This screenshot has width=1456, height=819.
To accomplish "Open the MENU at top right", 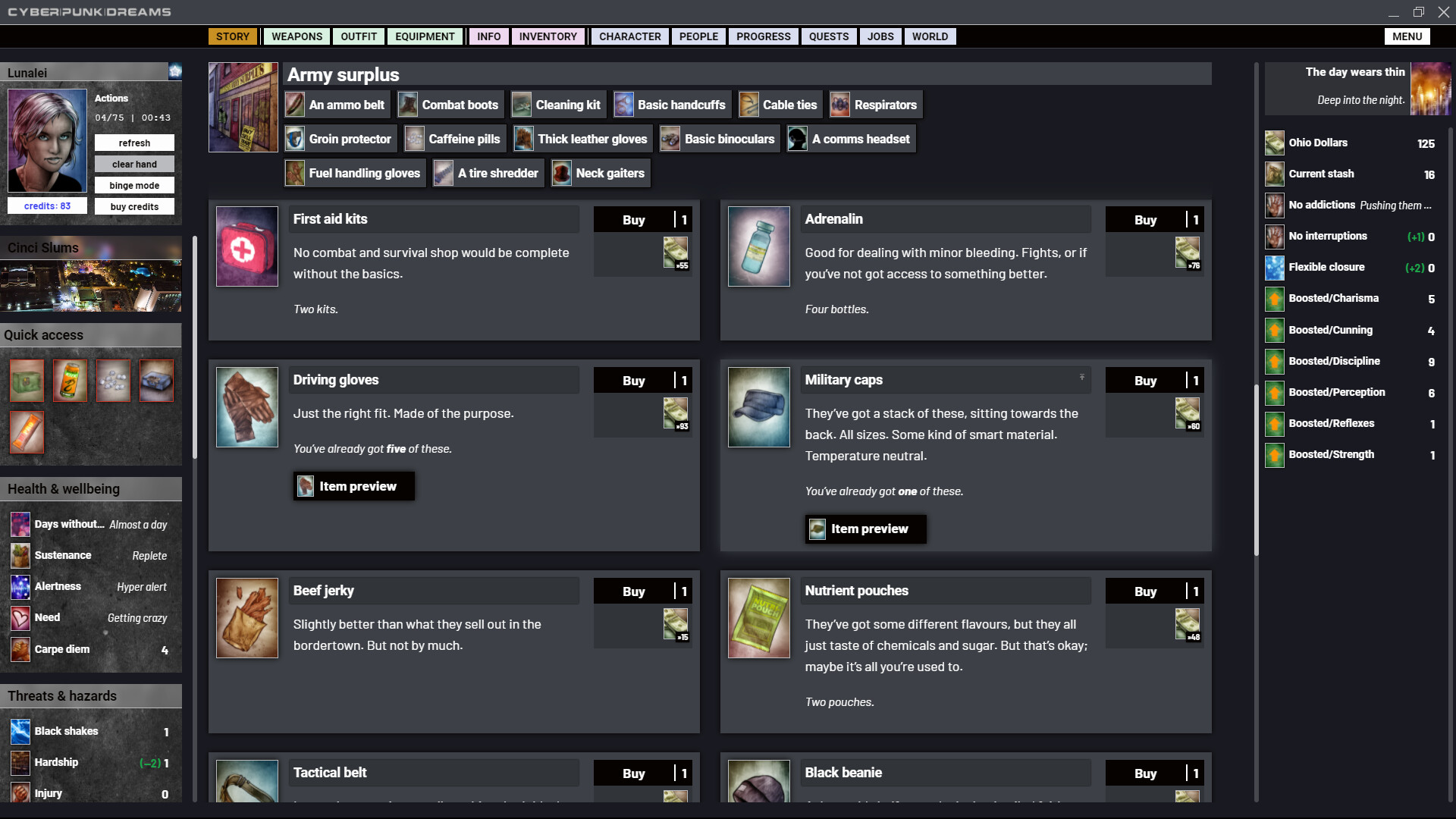I will [x=1407, y=36].
